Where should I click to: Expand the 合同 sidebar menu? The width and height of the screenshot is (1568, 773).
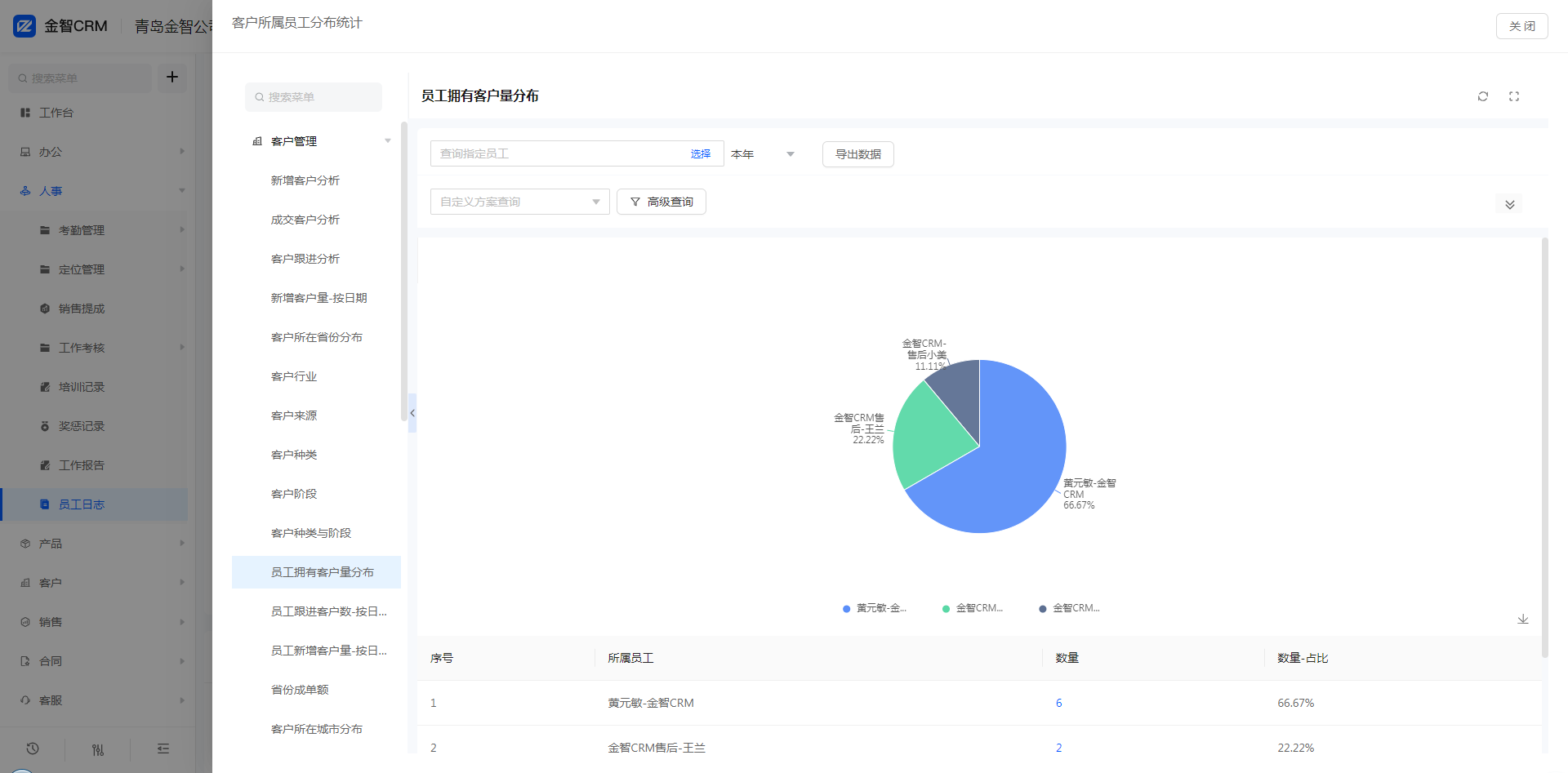98,661
